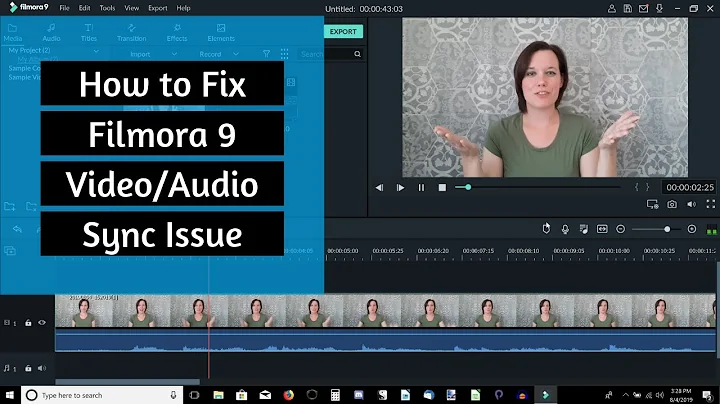Open File Explorer from the taskbar

pyautogui.click(x=219, y=395)
